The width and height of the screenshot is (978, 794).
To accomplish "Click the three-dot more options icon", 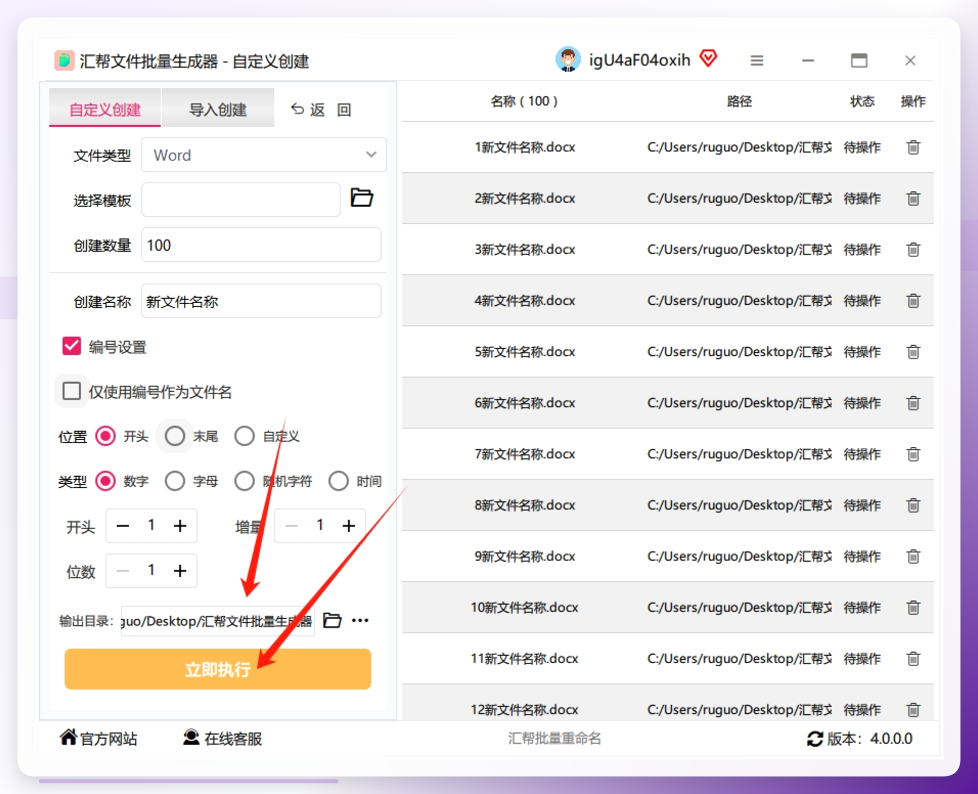I will 360,621.
